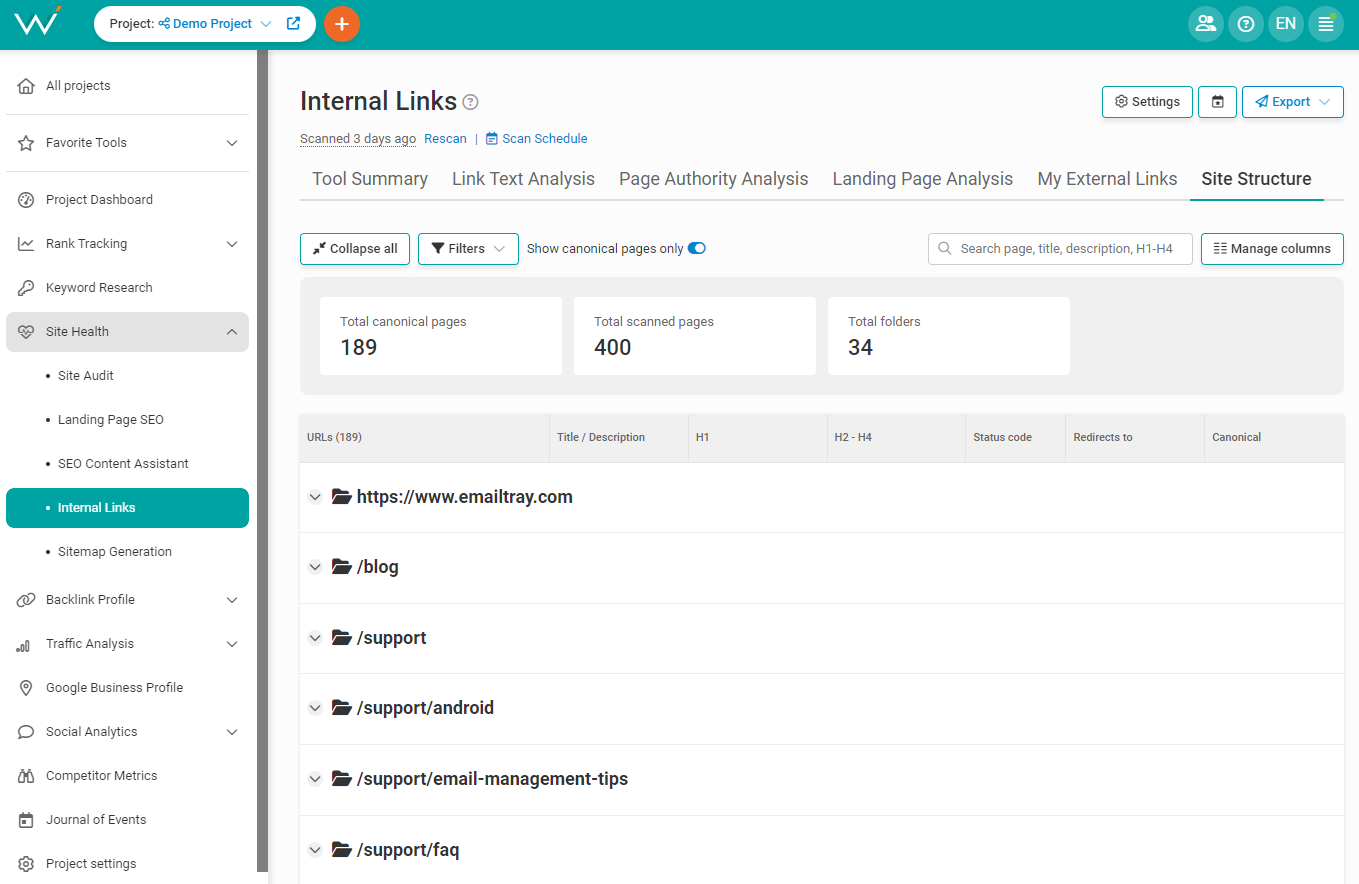Switch to the Landing Page Analysis tab
Screen dimensions: 1359x884
click(x=923, y=179)
